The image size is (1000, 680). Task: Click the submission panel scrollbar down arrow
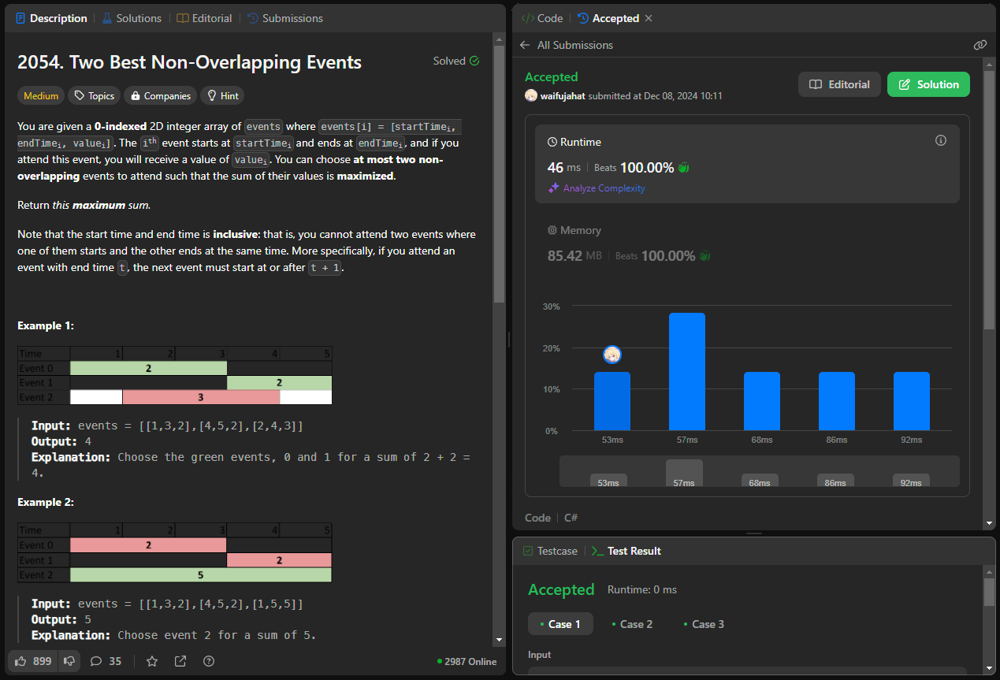tap(989, 523)
